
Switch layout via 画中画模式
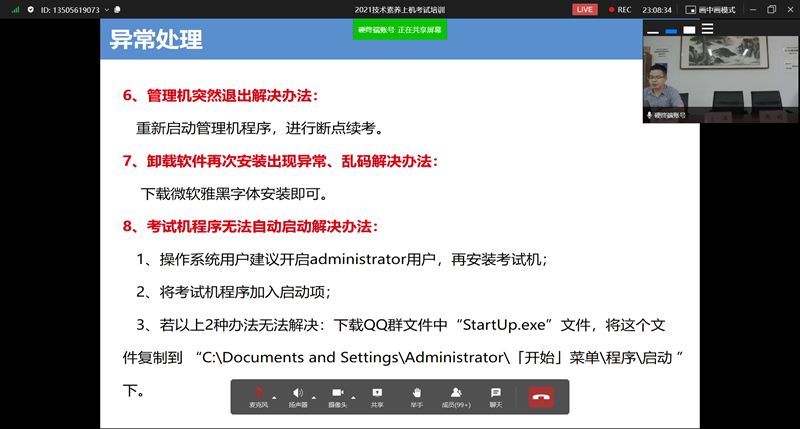(x=711, y=9)
